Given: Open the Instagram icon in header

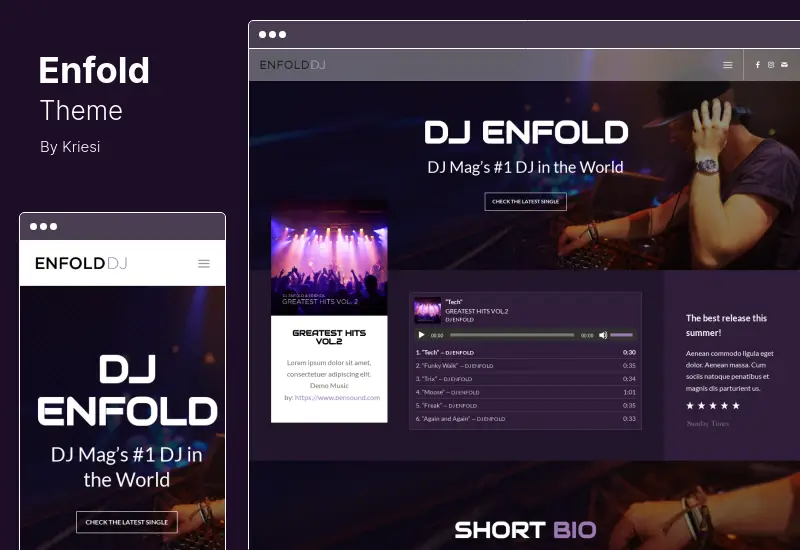Looking at the screenshot, I should pyautogui.click(x=771, y=65).
